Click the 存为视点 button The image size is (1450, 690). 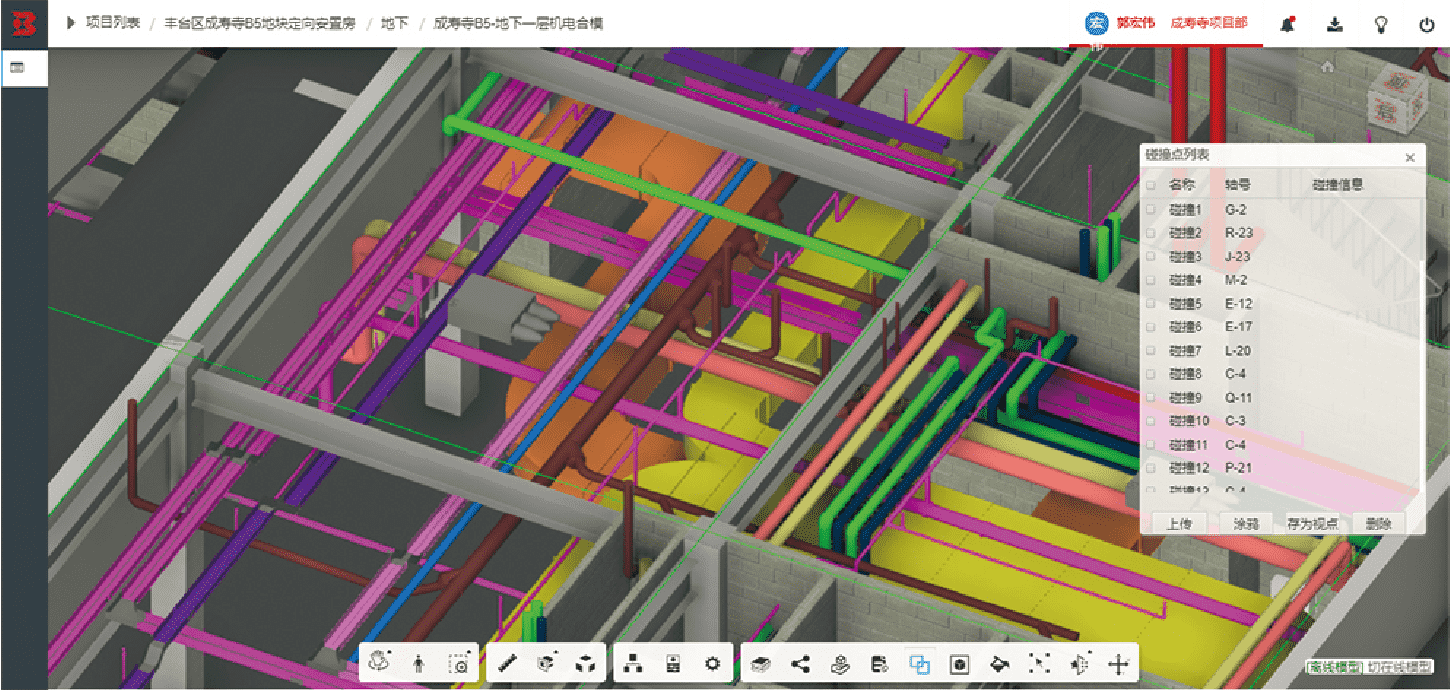(x=1312, y=523)
